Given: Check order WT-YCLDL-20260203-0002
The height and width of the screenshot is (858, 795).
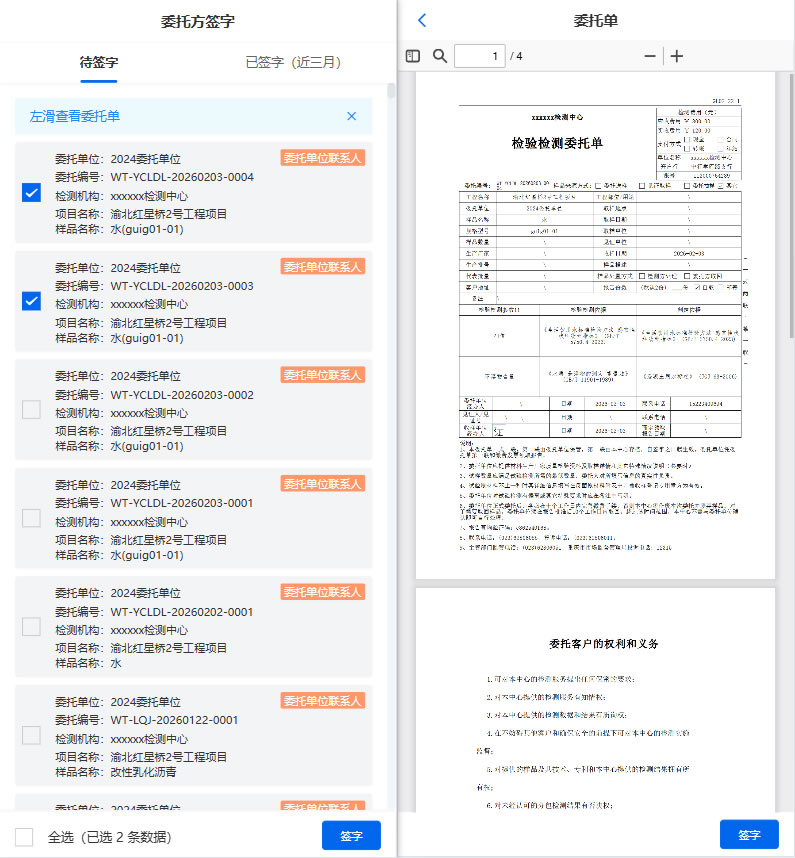Looking at the screenshot, I should [31, 410].
